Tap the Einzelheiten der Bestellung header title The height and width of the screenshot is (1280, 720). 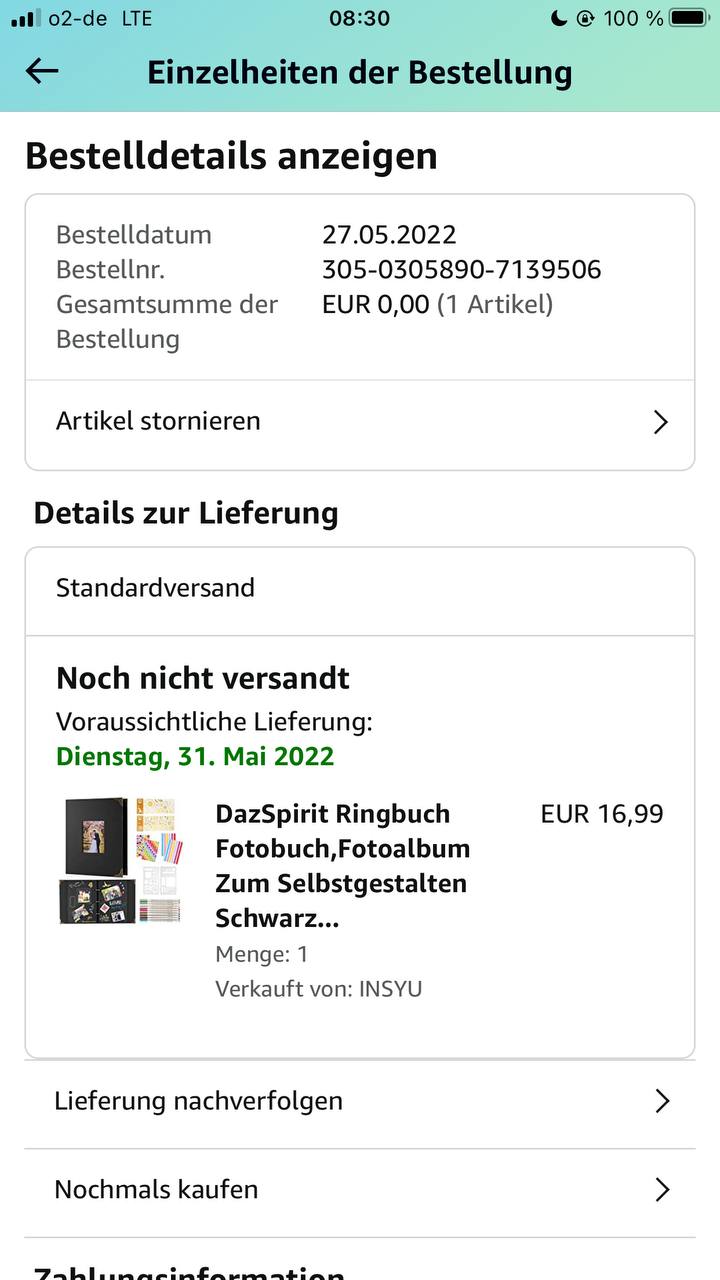pyautogui.click(x=360, y=72)
